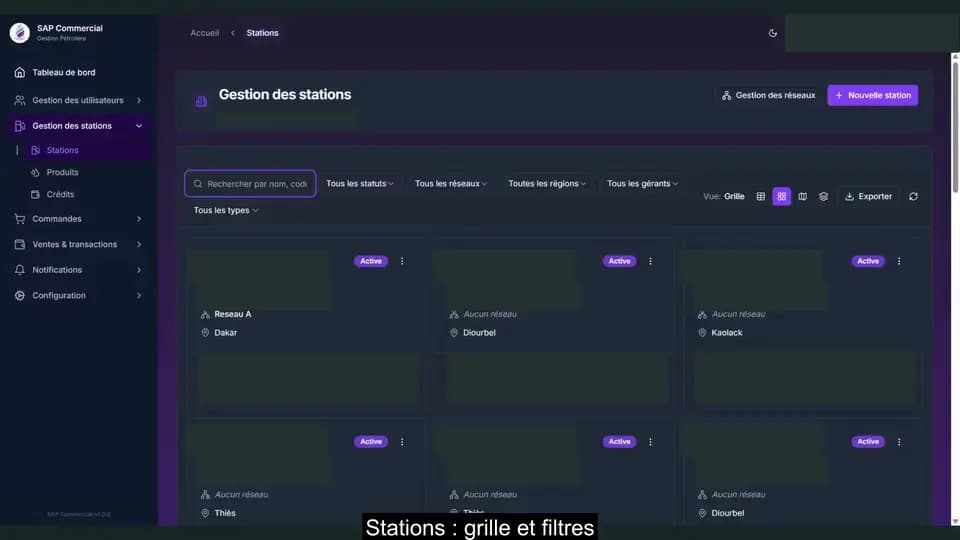Click the Ventes & transactions wallet icon
The height and width of the screenshot is (540, 960).
[20, 244]
